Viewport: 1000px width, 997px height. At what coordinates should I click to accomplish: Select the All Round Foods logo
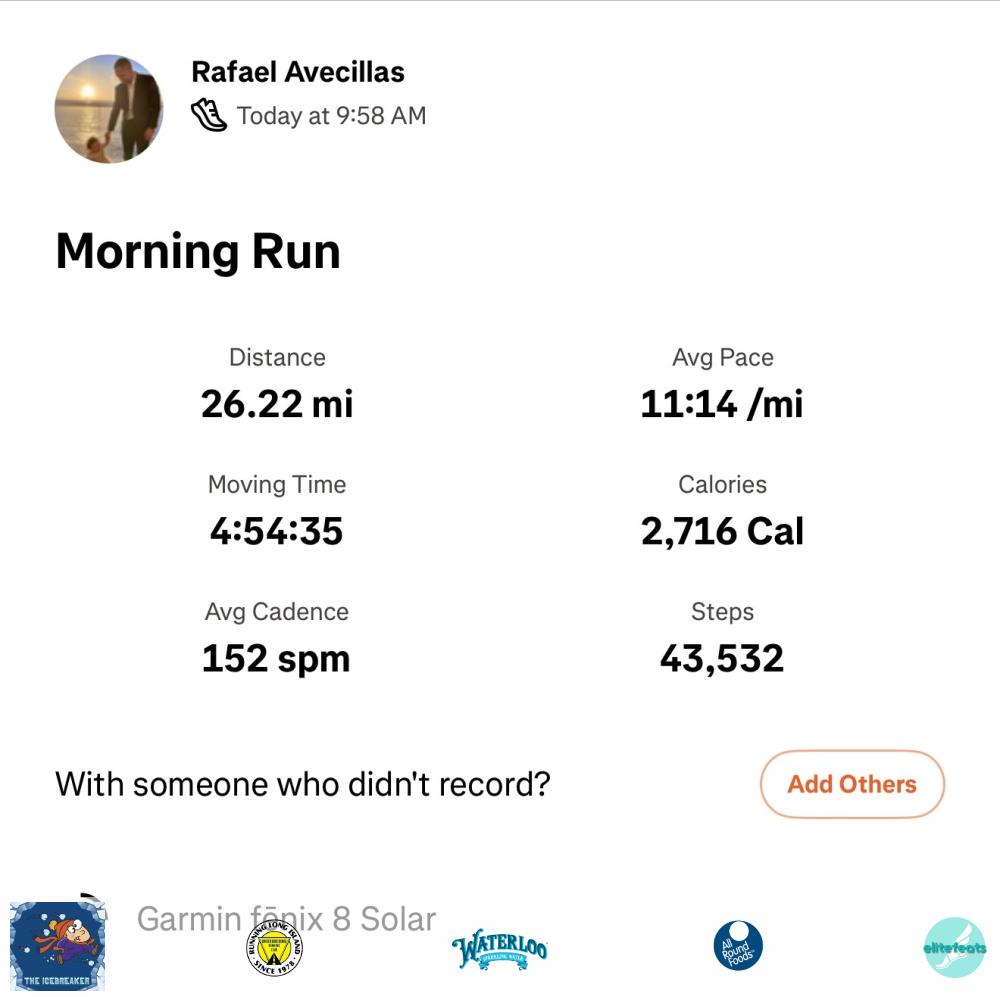pyautogui.click(x=738, y=946)
